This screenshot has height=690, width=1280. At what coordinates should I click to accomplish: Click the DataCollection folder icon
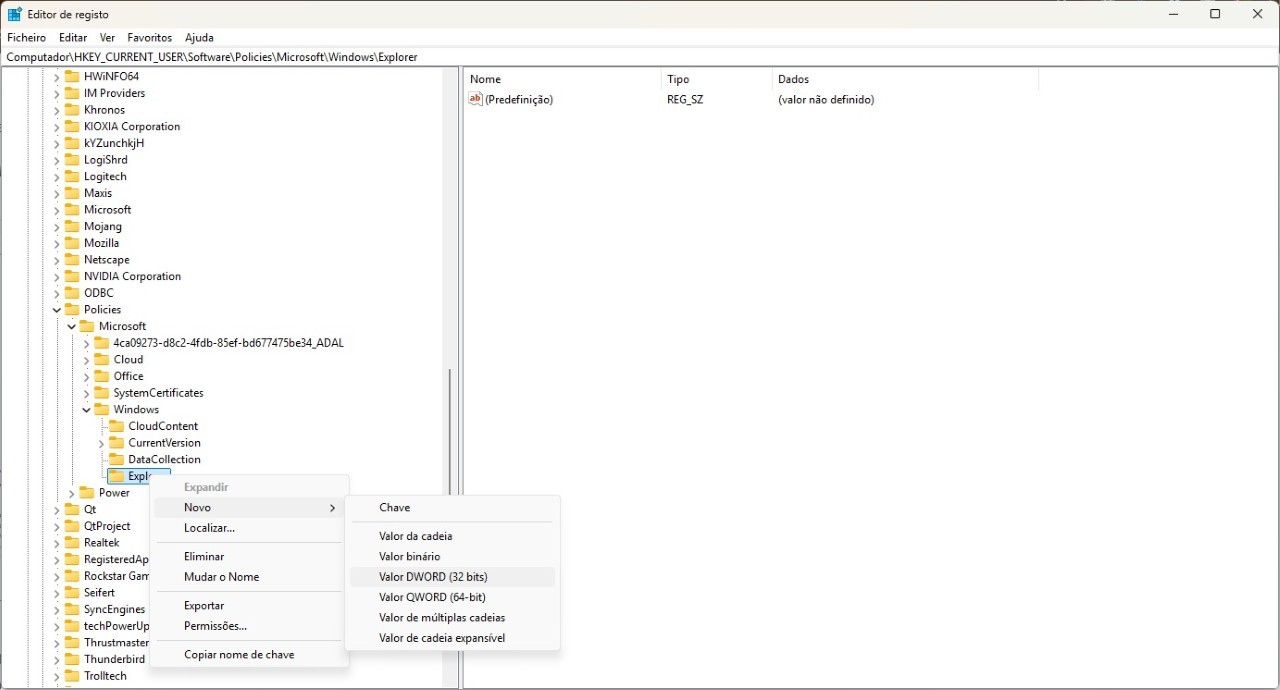116,459
